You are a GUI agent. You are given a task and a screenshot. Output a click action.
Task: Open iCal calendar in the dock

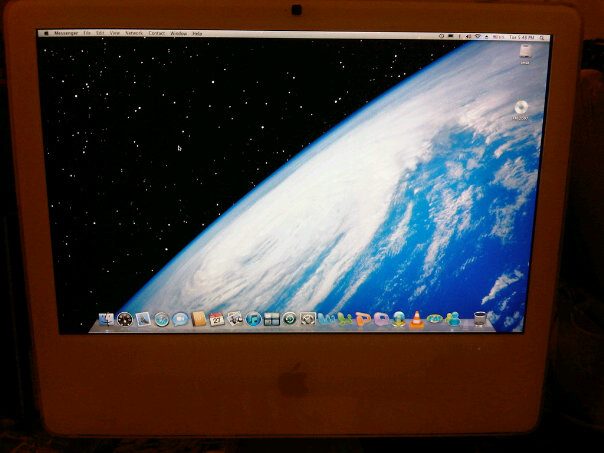(x=216, y=319)
